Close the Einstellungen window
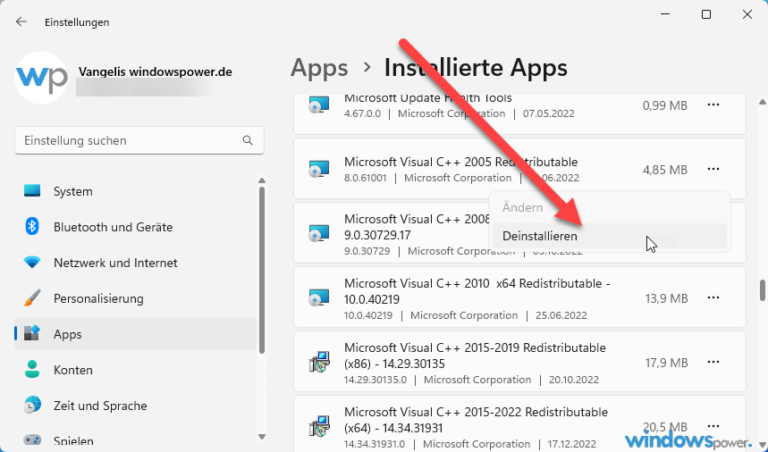768x452 pixels. click(x=747, y=14)
